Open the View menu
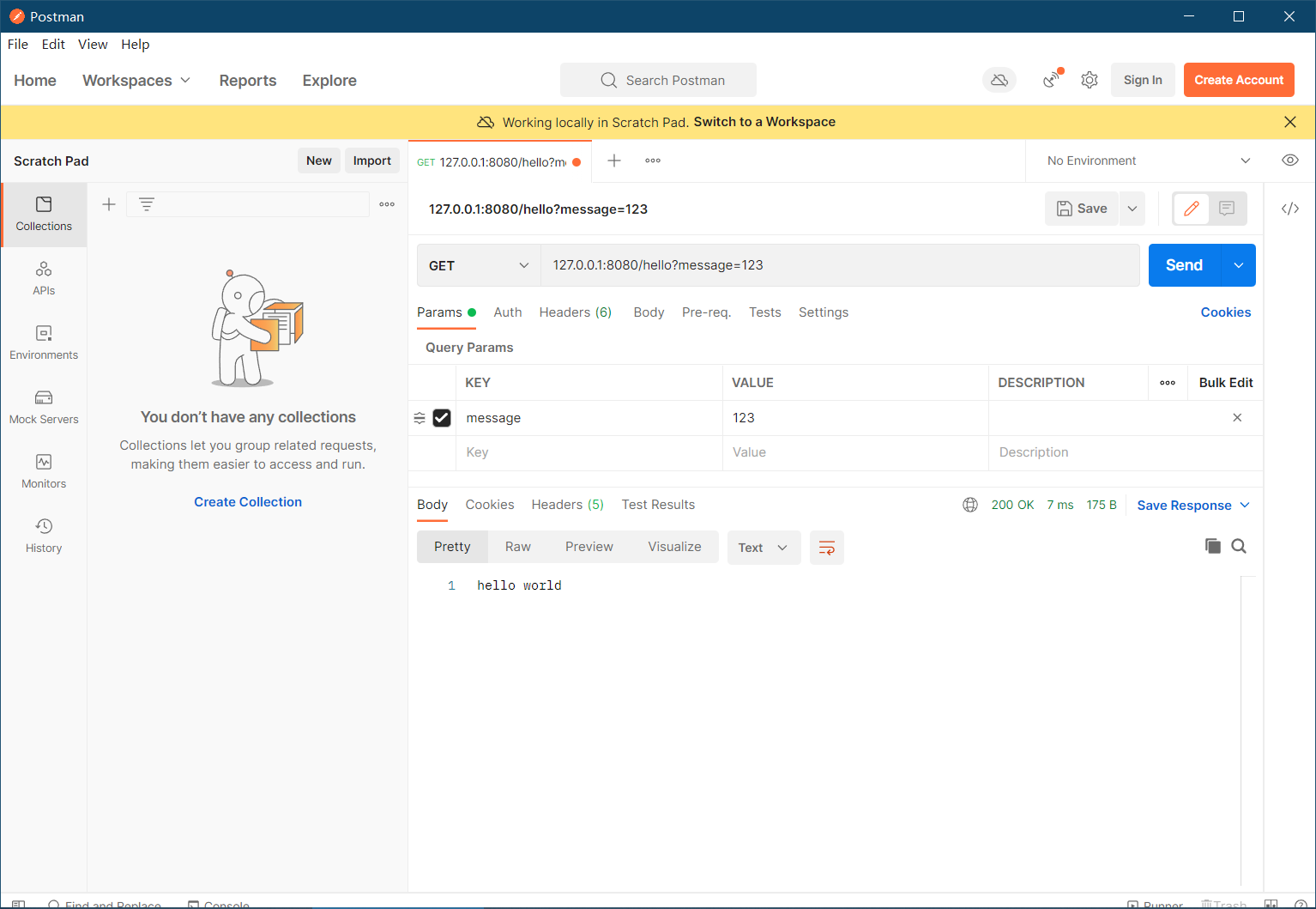 [x=93, y=45]
